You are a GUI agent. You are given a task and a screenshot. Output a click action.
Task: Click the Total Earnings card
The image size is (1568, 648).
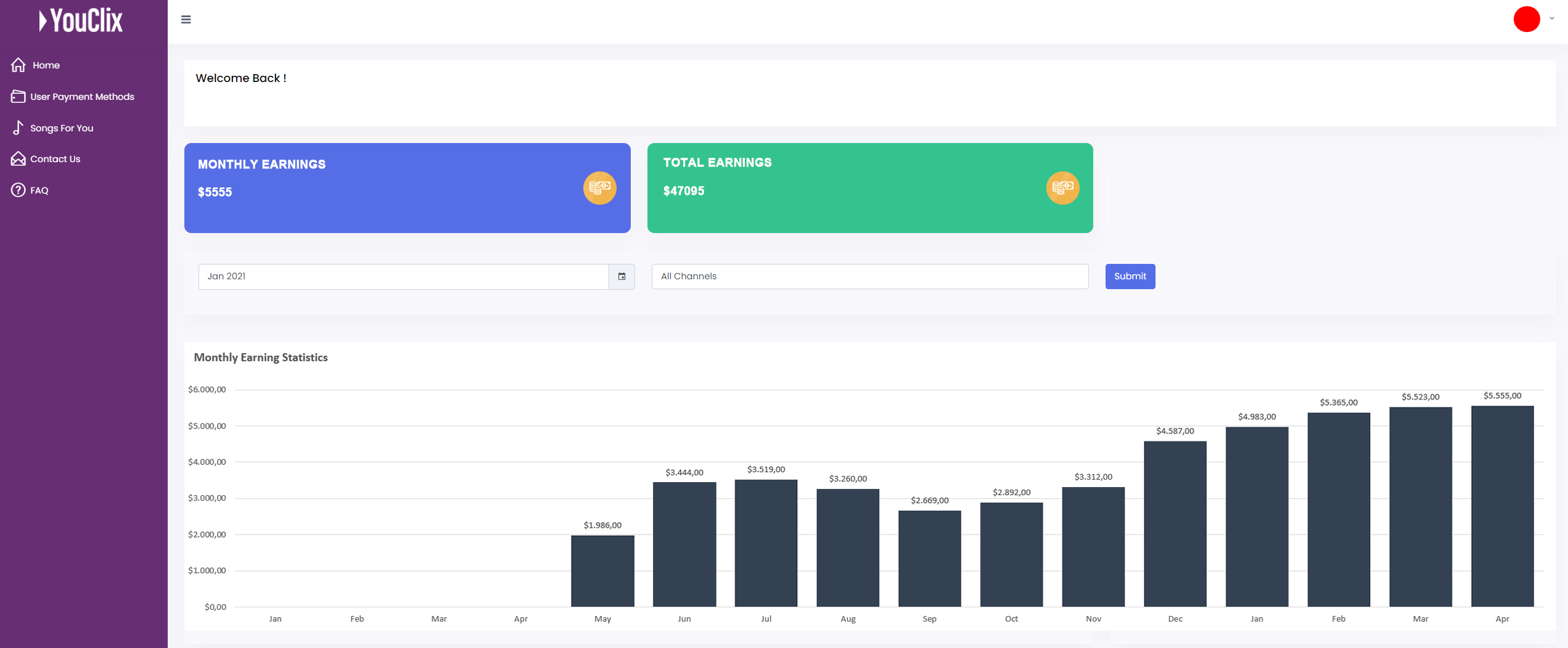tap(869, 188)
